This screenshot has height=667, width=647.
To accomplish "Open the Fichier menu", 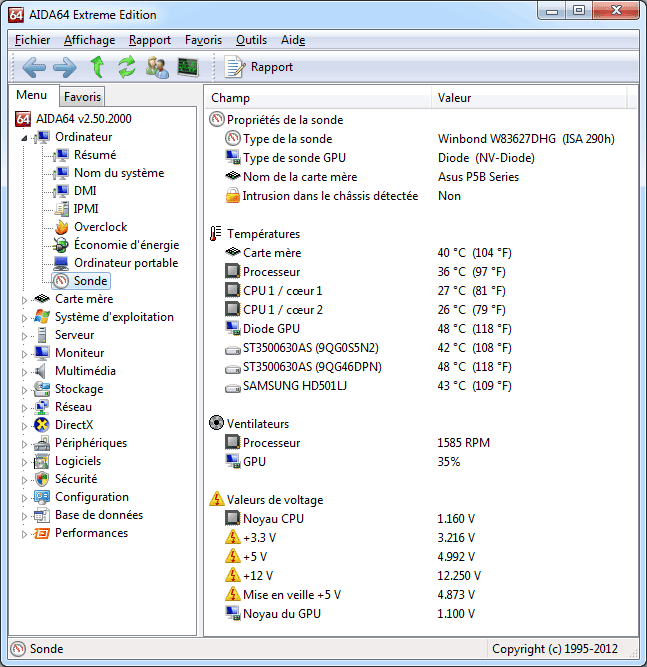I will click(32, 40).
